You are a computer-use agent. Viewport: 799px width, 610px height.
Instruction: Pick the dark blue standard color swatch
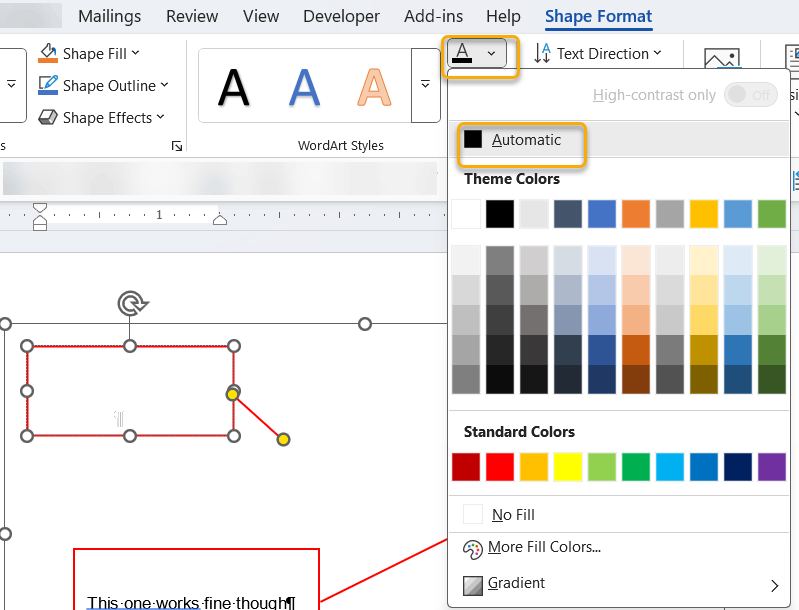click(738, 467)
